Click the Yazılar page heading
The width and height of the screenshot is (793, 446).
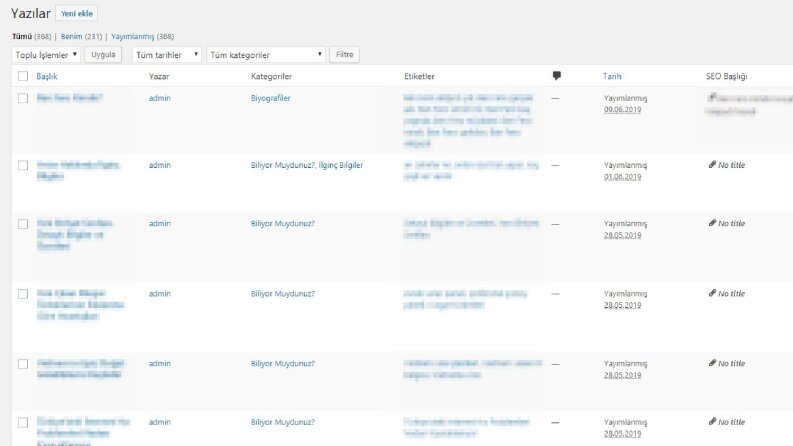coord(31,14)
